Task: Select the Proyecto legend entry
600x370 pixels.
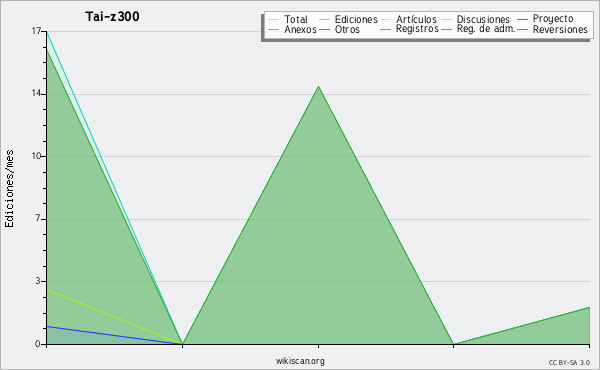Action: pos(545,18)
